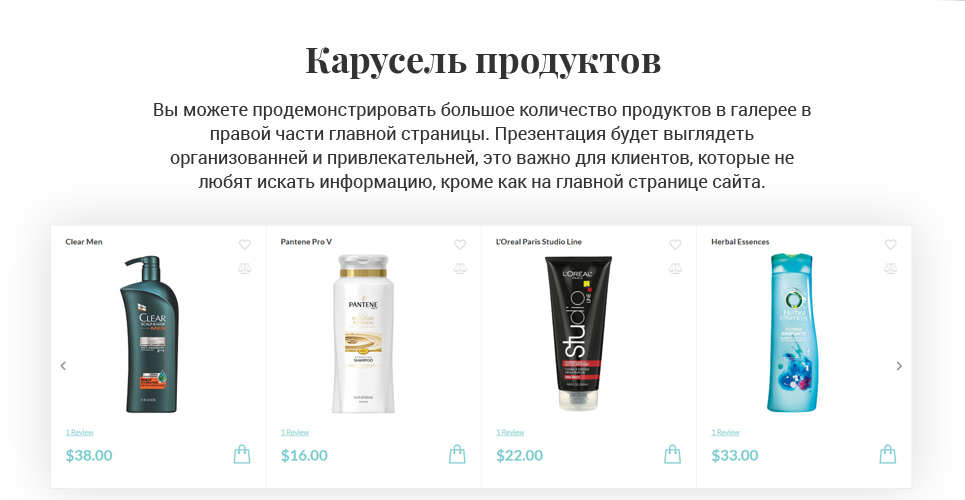The width and height of the screenshot is (965, 500).
Task: Add Clear Men to wishlist heart
Action: click(244, 244)
